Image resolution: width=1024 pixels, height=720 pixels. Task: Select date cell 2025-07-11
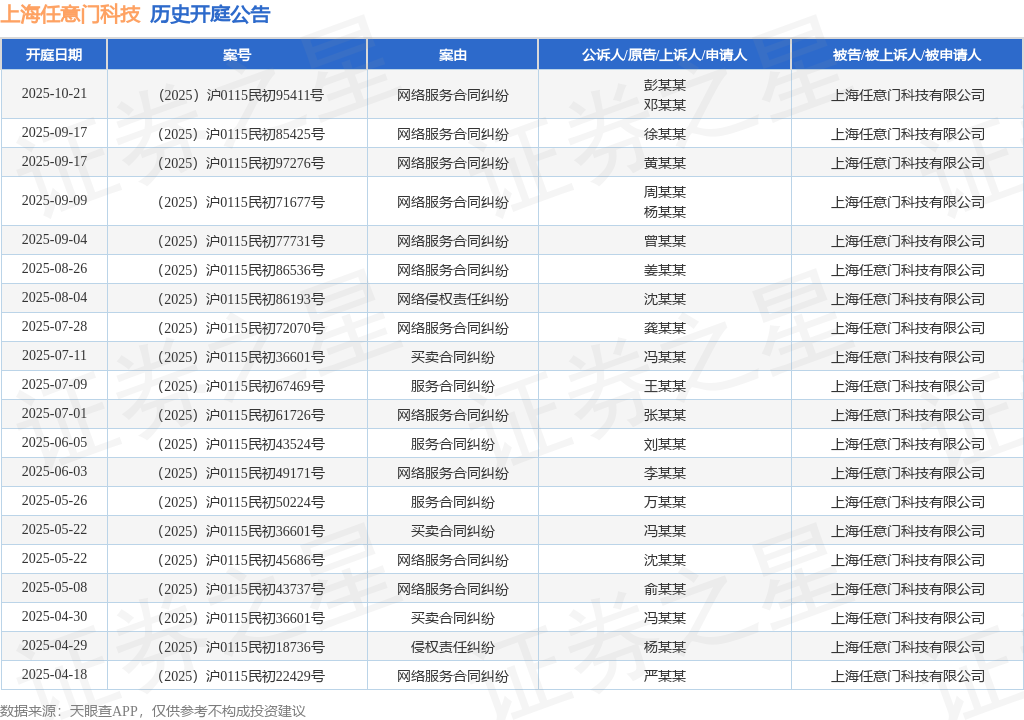pyautogui.click(x=54, y=355)
